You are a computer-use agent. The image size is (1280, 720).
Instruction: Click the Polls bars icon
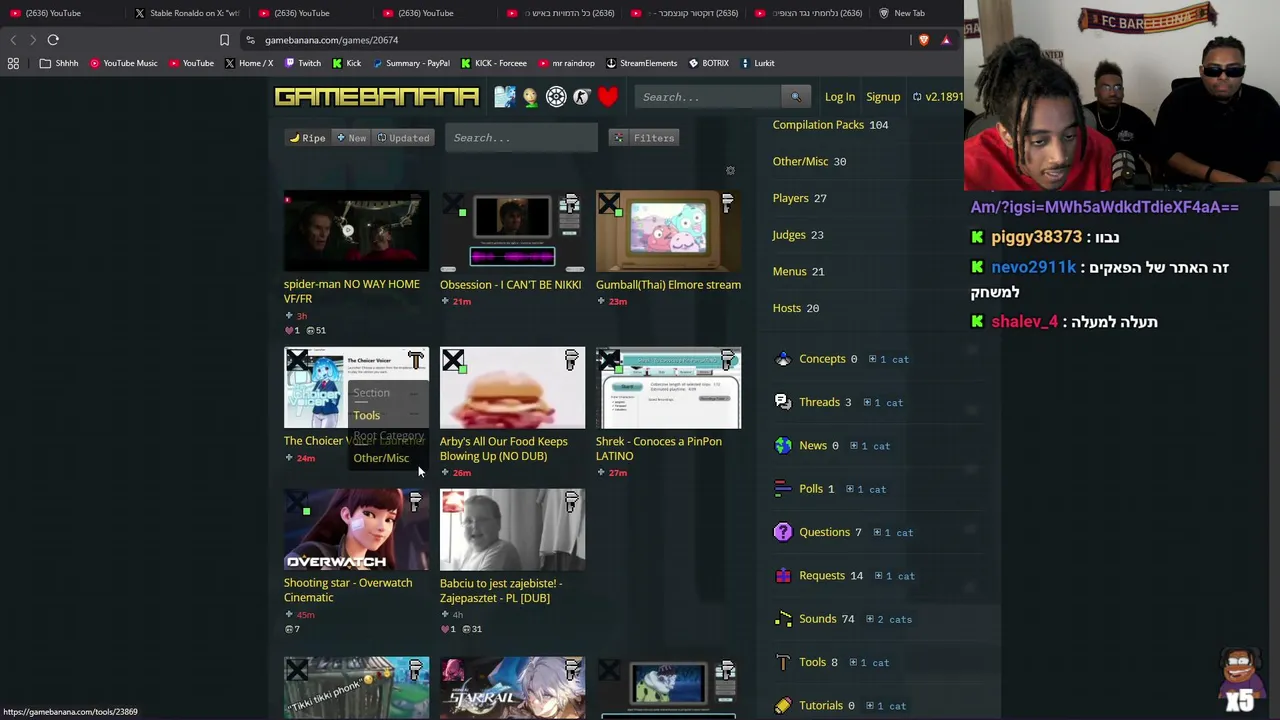click(x=783, y=489)
